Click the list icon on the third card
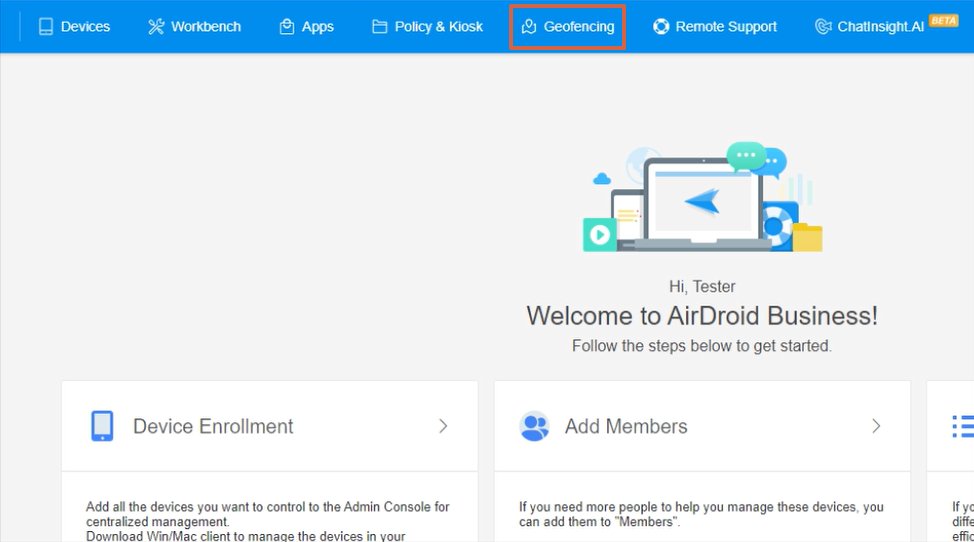The height and width of the screenshot is (542, 974). [963, 426]
